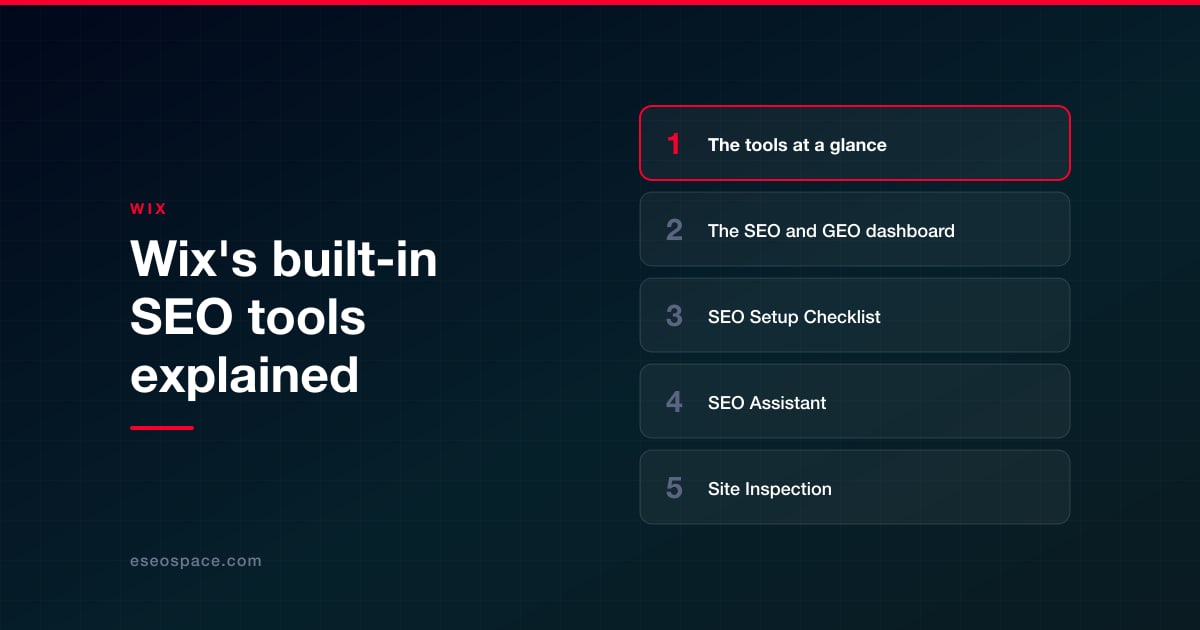Click the red WIX label
1200x630 pixels.
pyautogui.click(x=148, y=209)
